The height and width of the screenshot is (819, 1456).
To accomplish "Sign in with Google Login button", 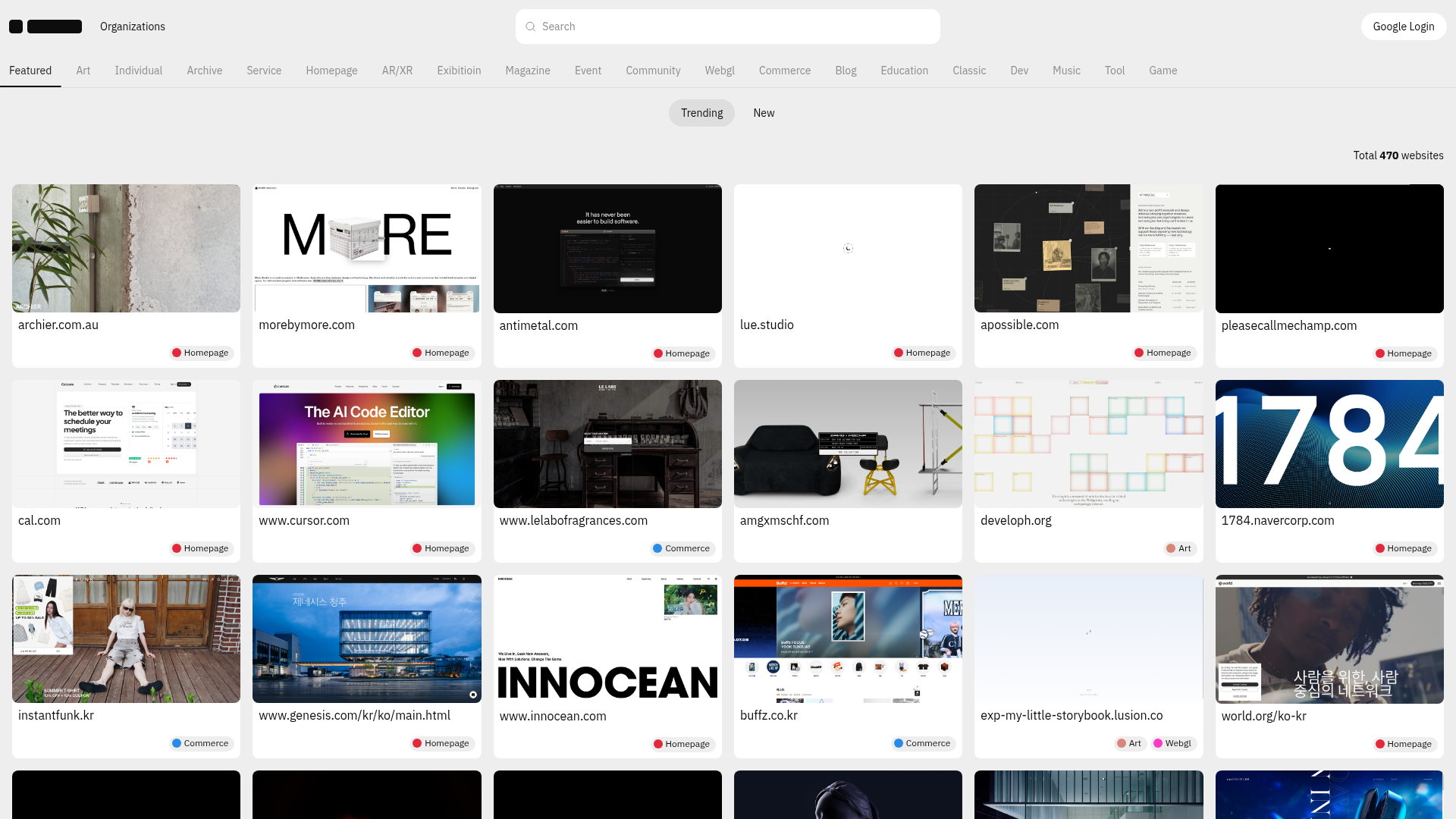I will pos(1404,27).
